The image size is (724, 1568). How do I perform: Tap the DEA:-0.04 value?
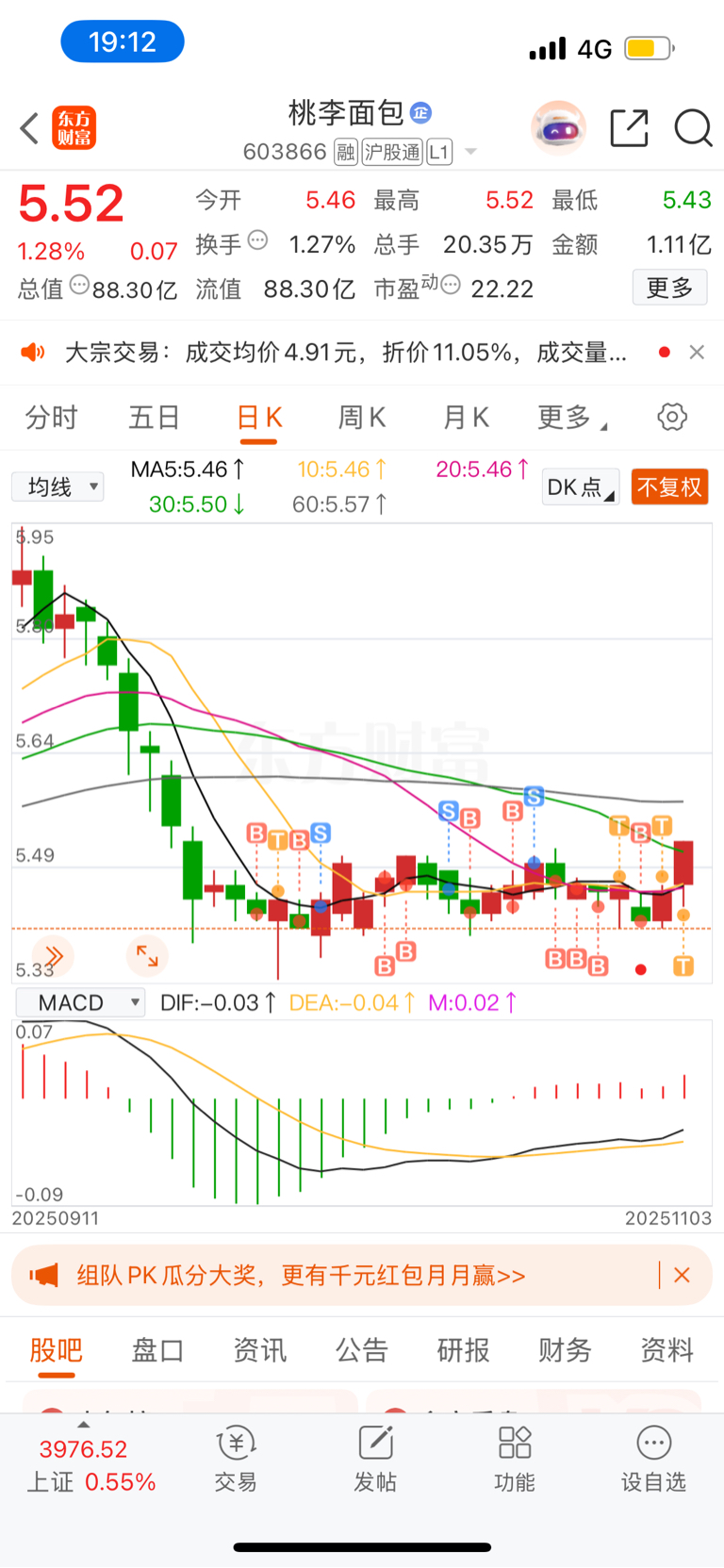point(352,1002)
